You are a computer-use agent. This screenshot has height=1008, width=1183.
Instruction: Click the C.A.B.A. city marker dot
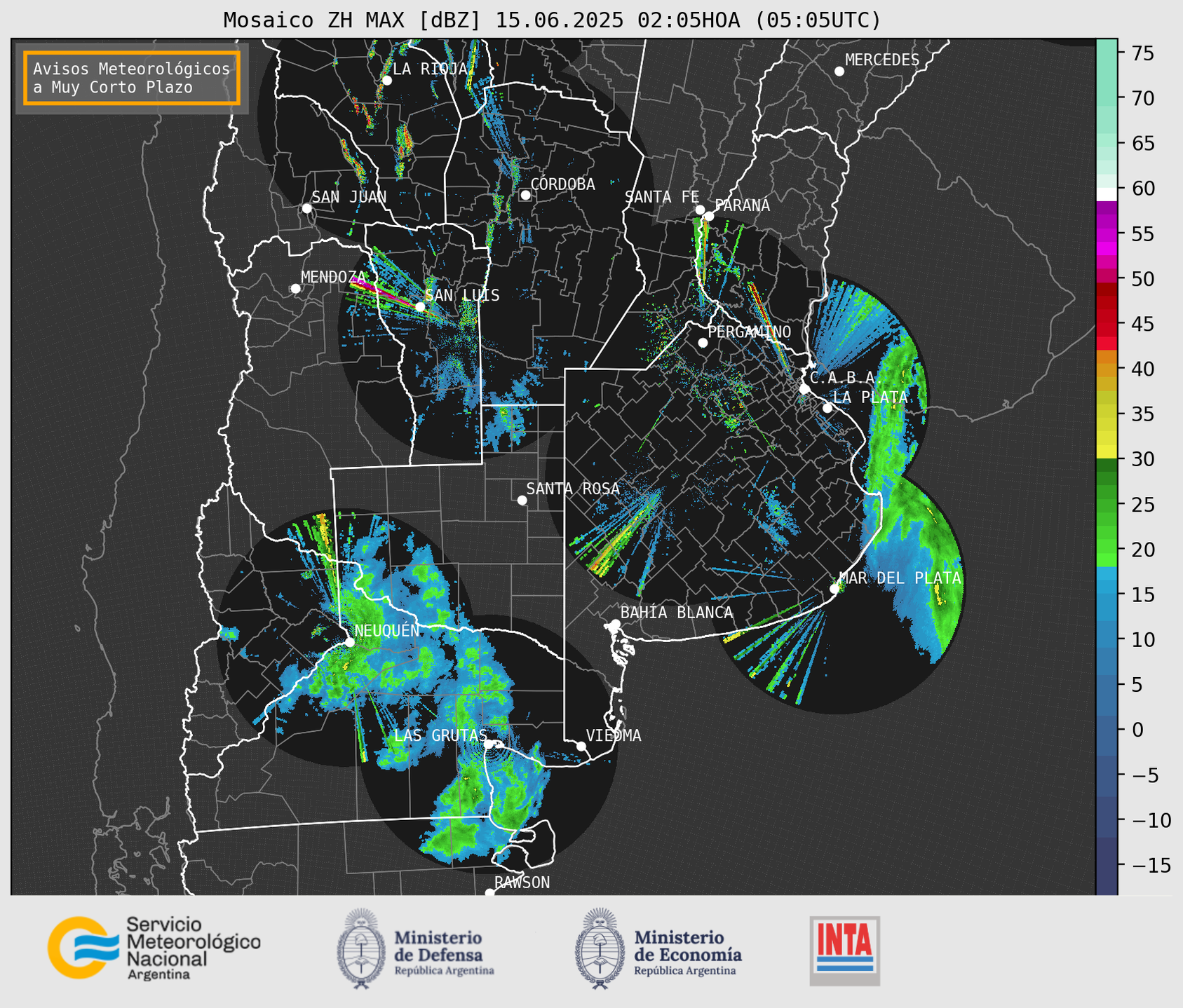804,389
